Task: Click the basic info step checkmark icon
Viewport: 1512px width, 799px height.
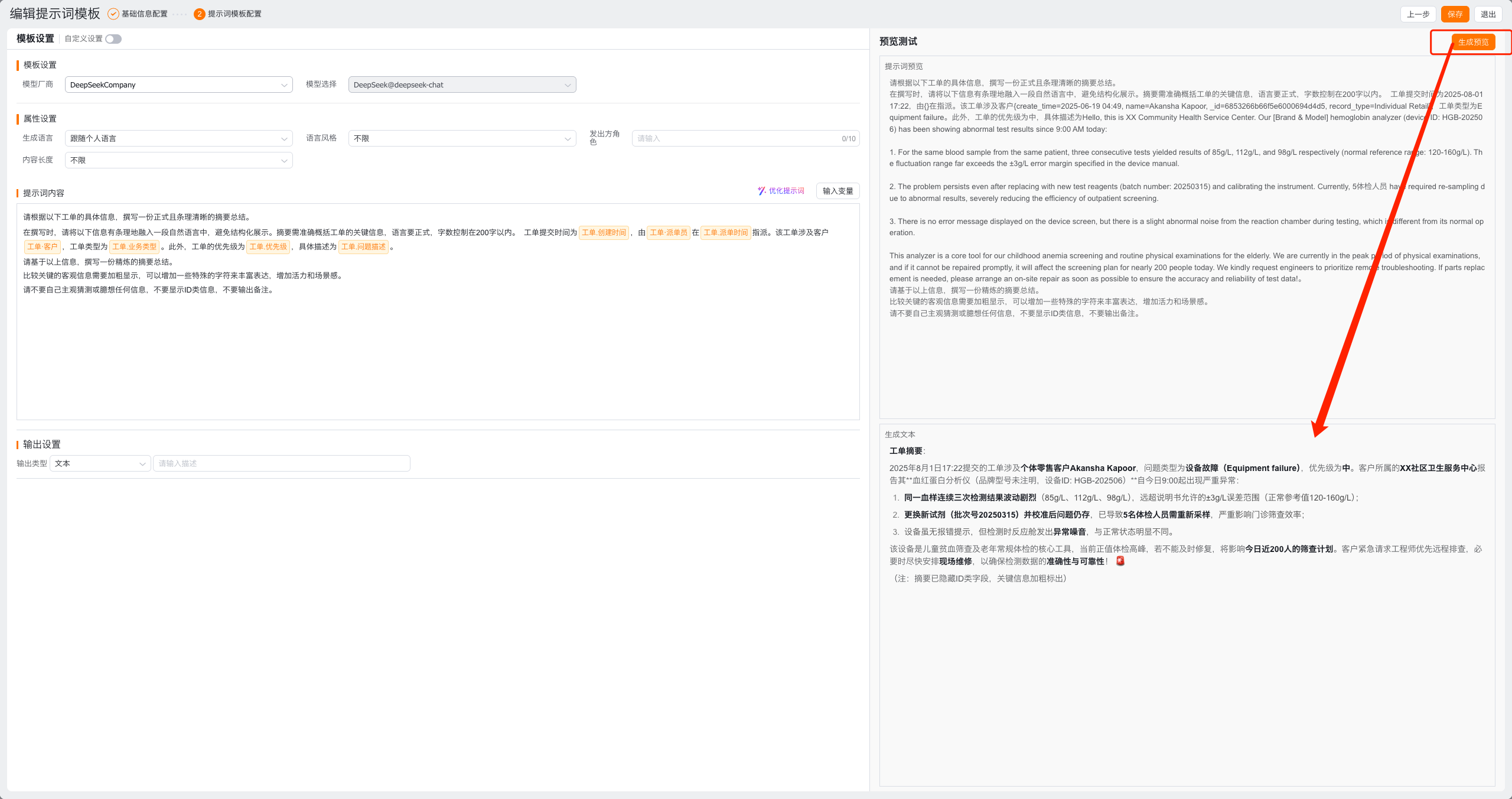Action: (x=113, y=14)
